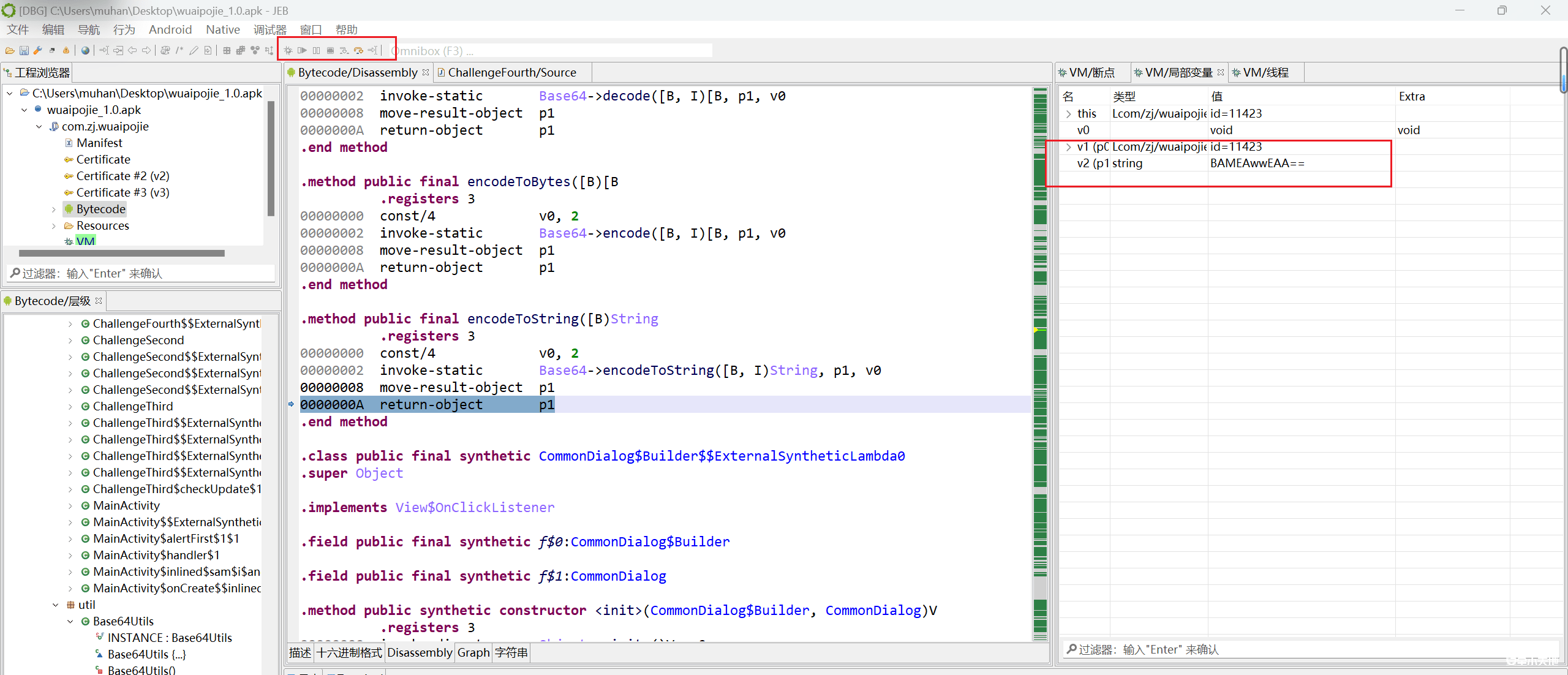1568x675 pixels.
Task: Collapse the util package node
Action: (x=56, y=605)
